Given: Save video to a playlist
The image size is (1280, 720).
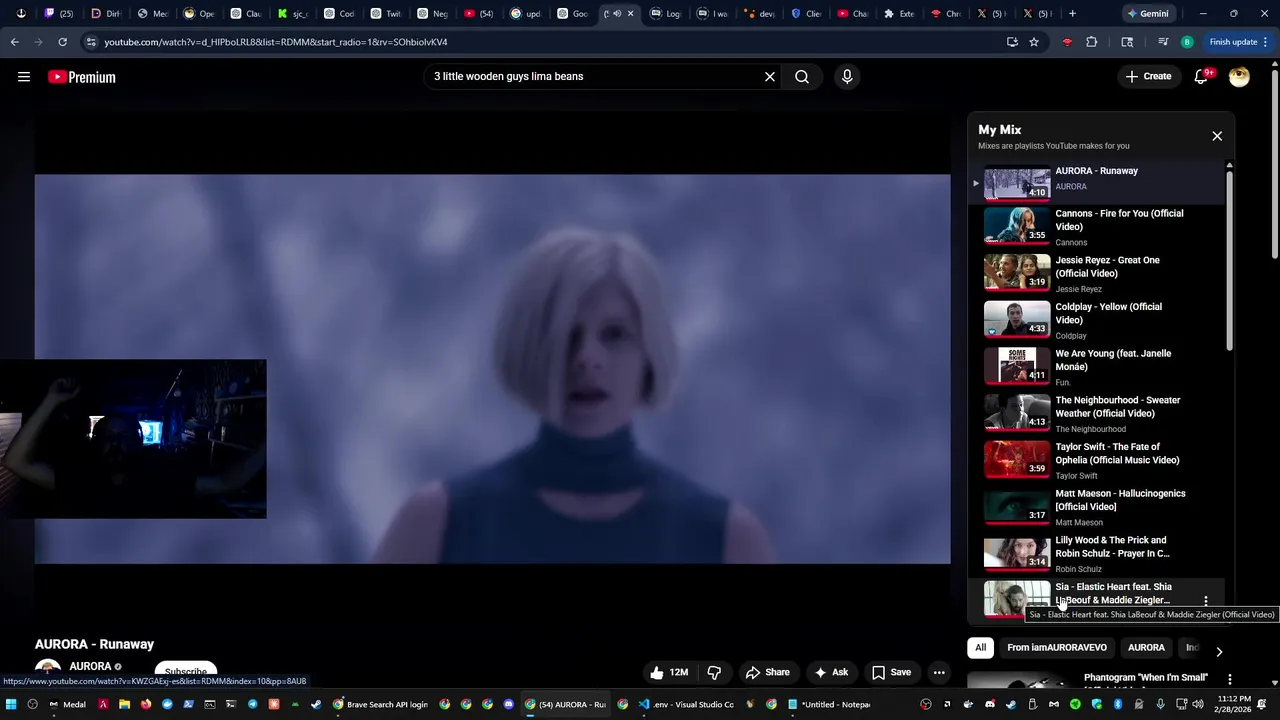Looking at the screenshot, I should (891, 673).
